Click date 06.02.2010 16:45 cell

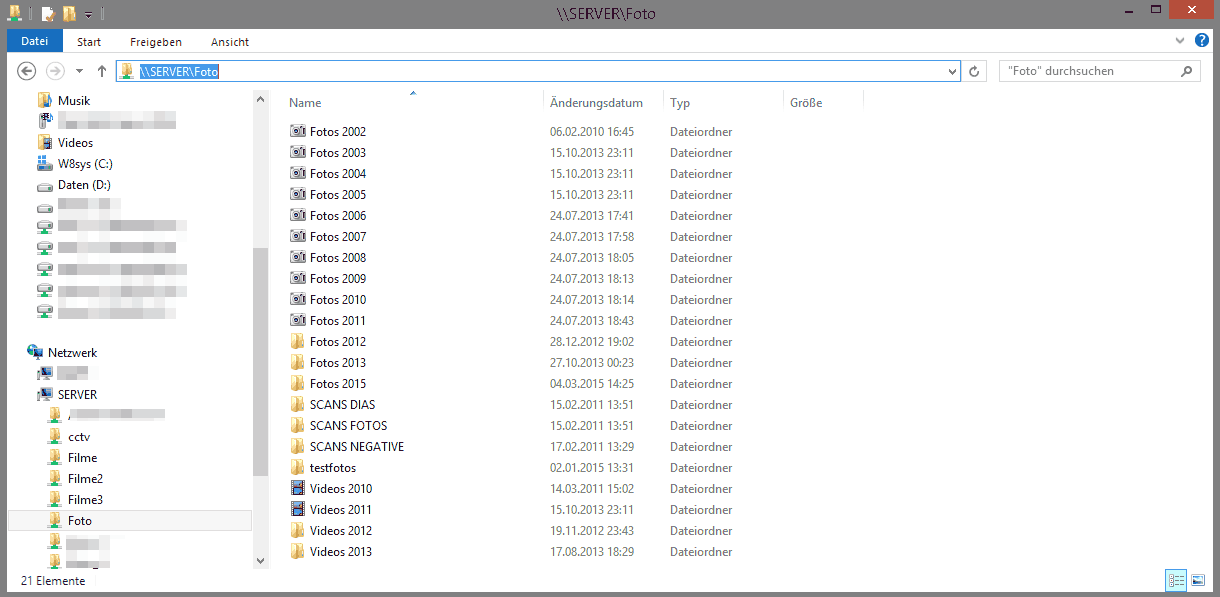592,131
